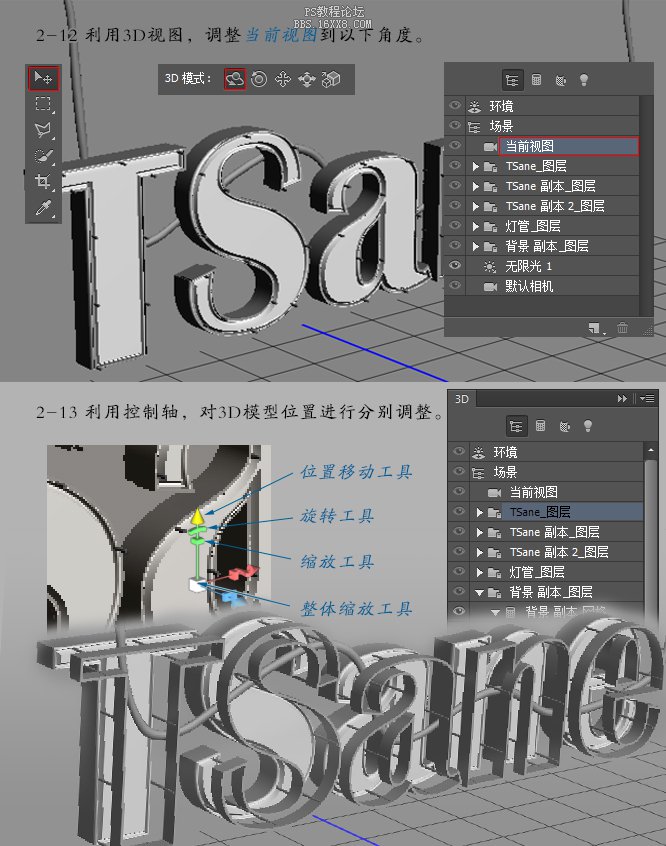Click the white uniform scale cube on axis

click(x=198, y=584)
